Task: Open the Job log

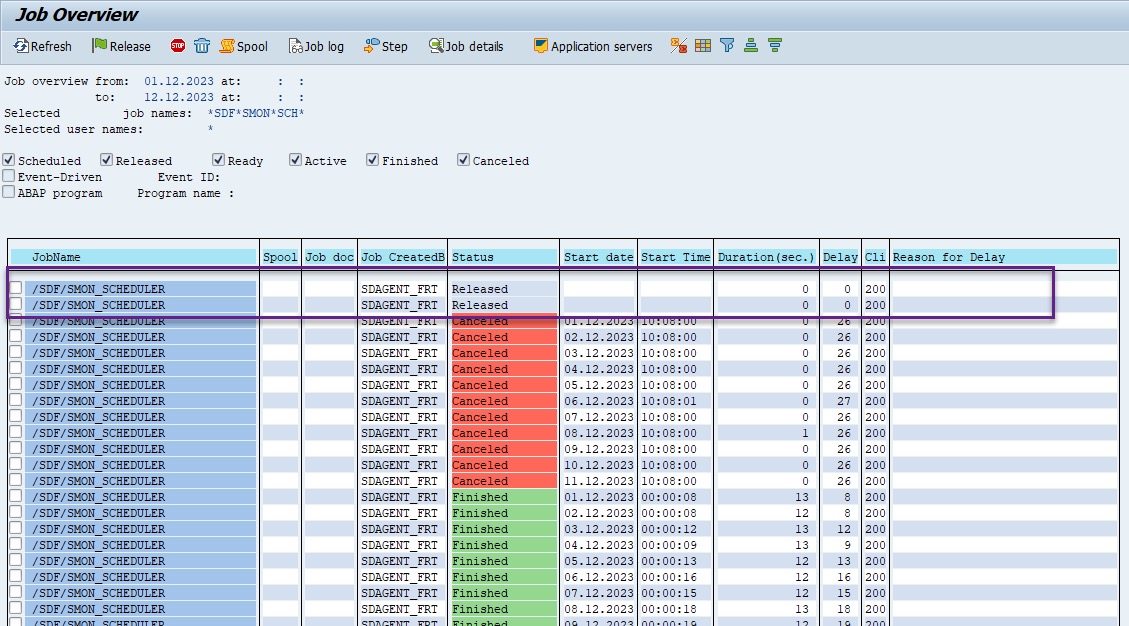Action: 316,46
